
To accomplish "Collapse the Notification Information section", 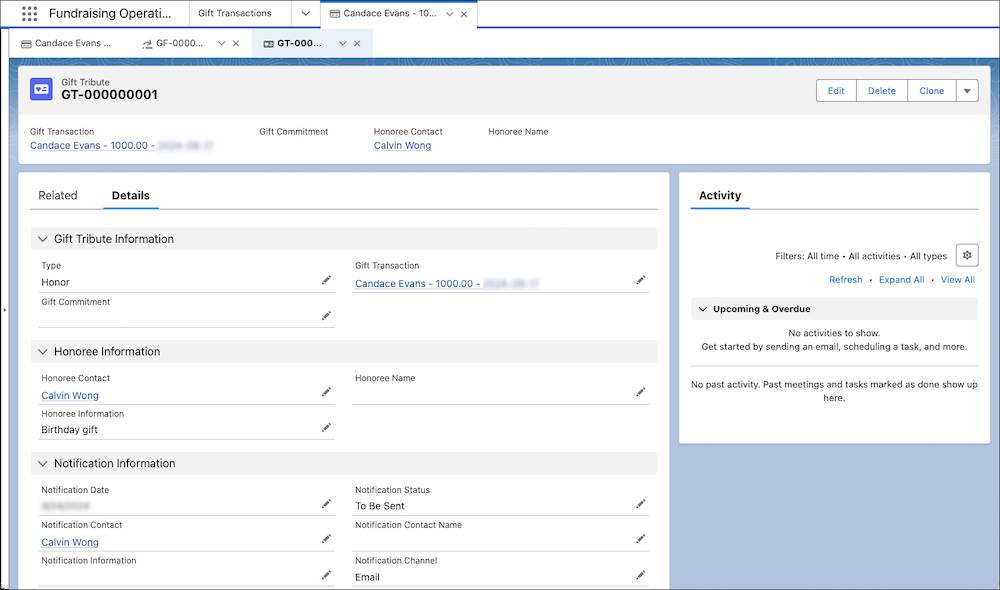I will pos(43,464).
